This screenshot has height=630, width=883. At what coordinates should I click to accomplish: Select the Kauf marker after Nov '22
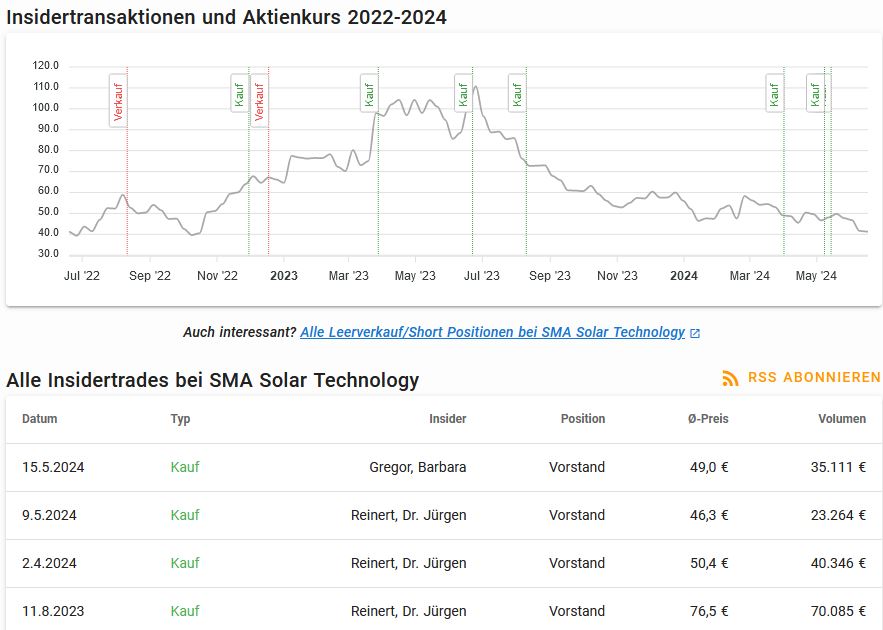[239, 92]
